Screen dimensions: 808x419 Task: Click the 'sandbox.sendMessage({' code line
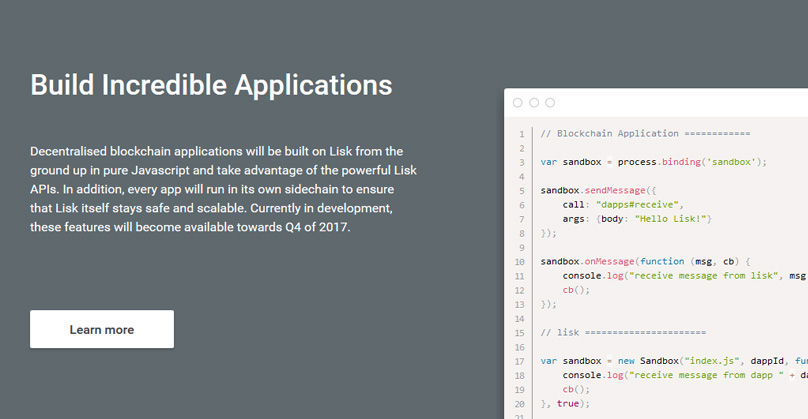coord(598,191)
